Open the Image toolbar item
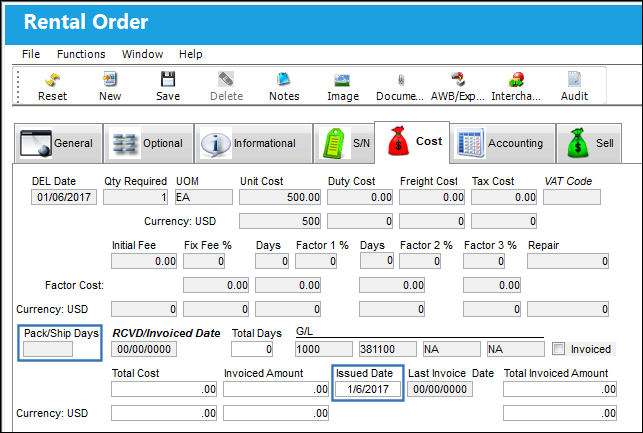 point(343,87)
